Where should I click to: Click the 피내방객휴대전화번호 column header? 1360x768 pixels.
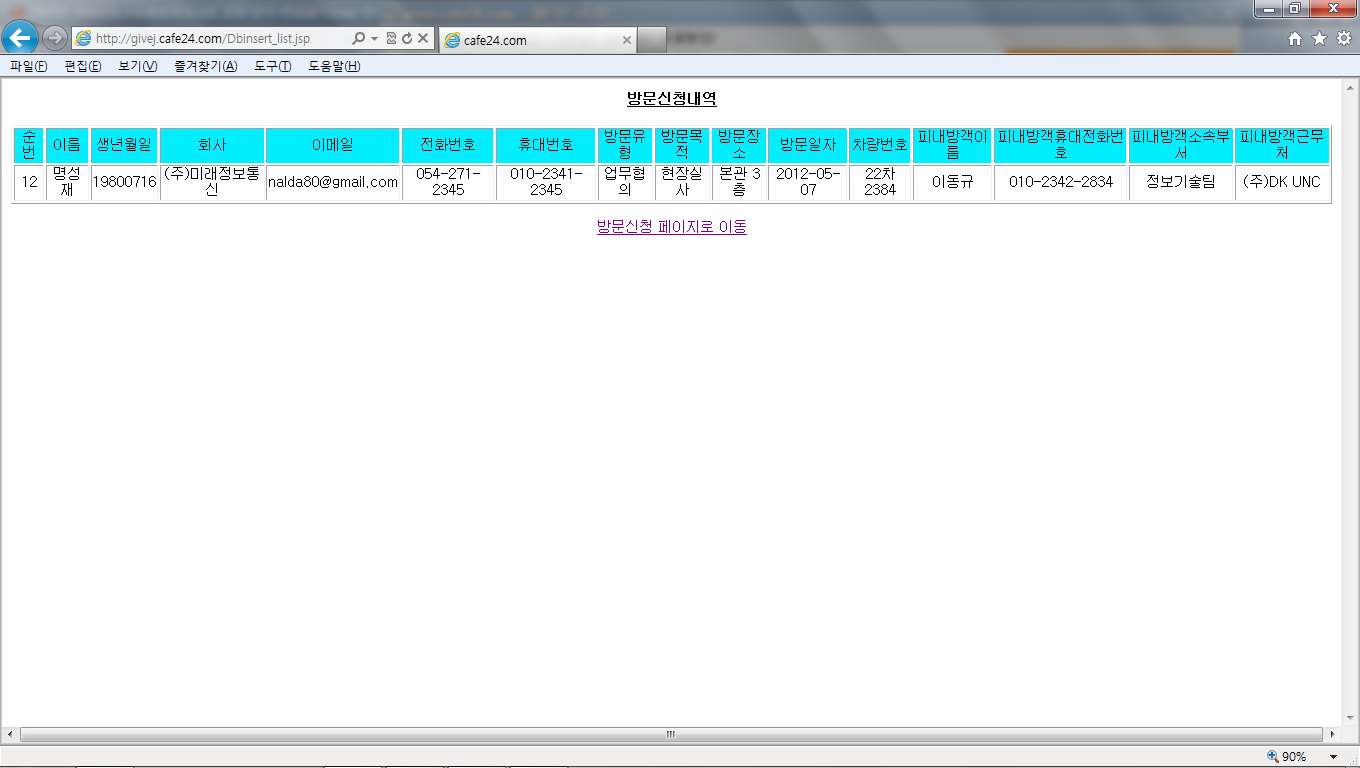[1061, 145]
